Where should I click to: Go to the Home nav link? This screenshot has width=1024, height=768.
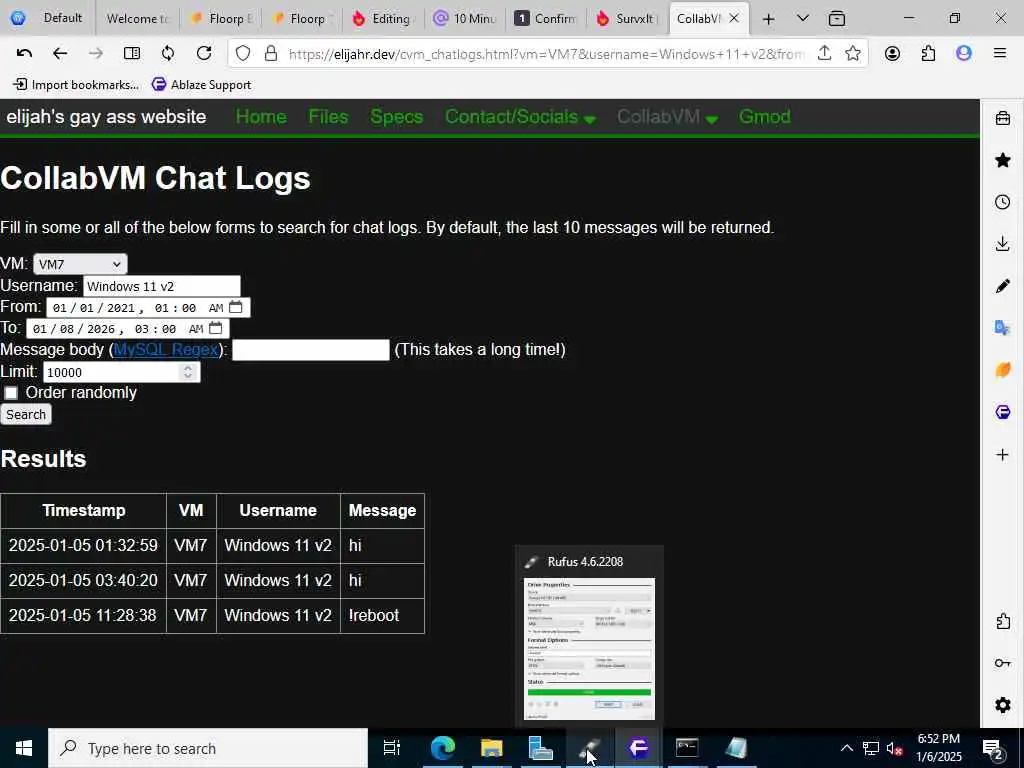click(261, 117)
